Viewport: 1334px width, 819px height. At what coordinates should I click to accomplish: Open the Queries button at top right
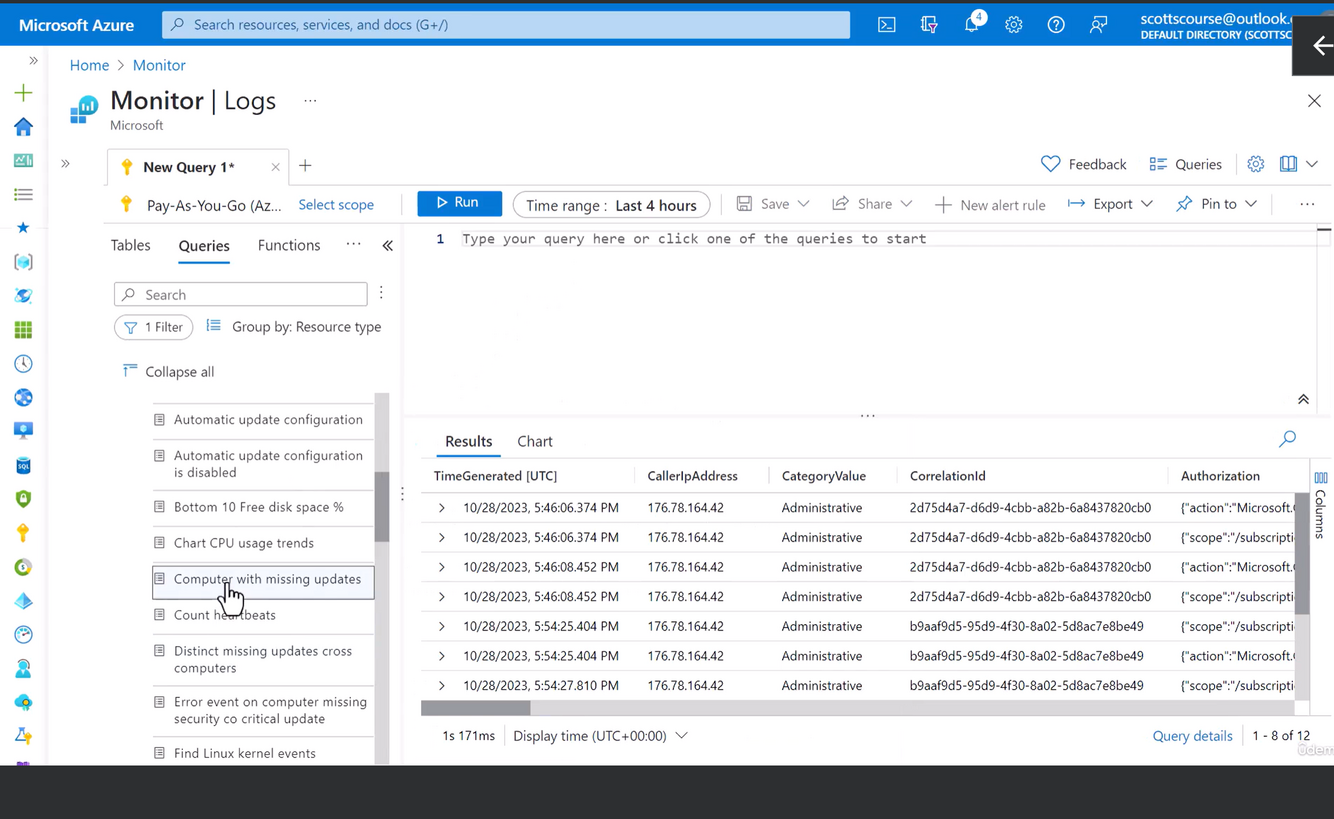1185,164
